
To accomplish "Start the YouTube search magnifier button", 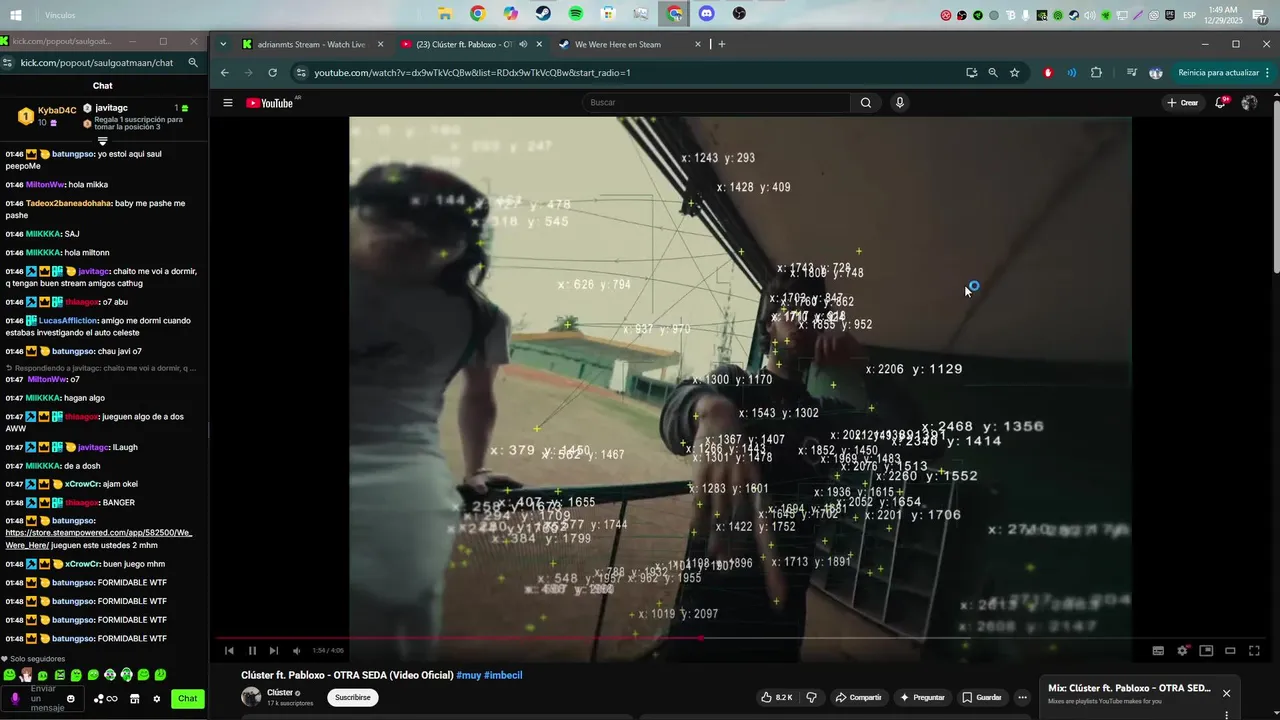I will click(866, 102).
